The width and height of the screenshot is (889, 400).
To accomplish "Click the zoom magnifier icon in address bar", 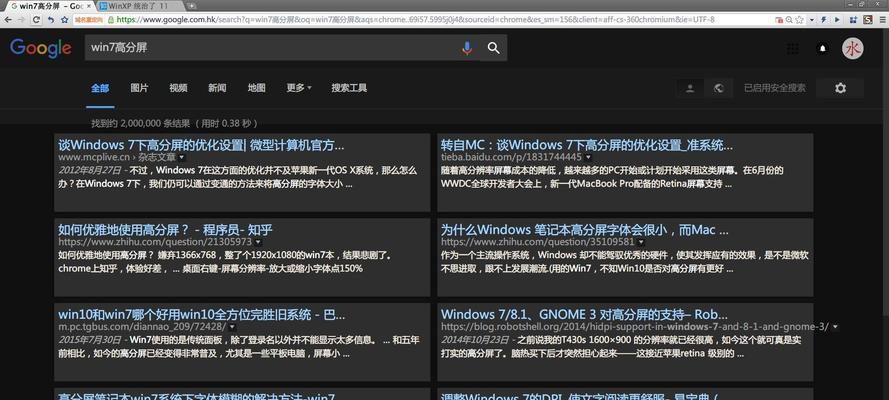I will click(789, 19).
